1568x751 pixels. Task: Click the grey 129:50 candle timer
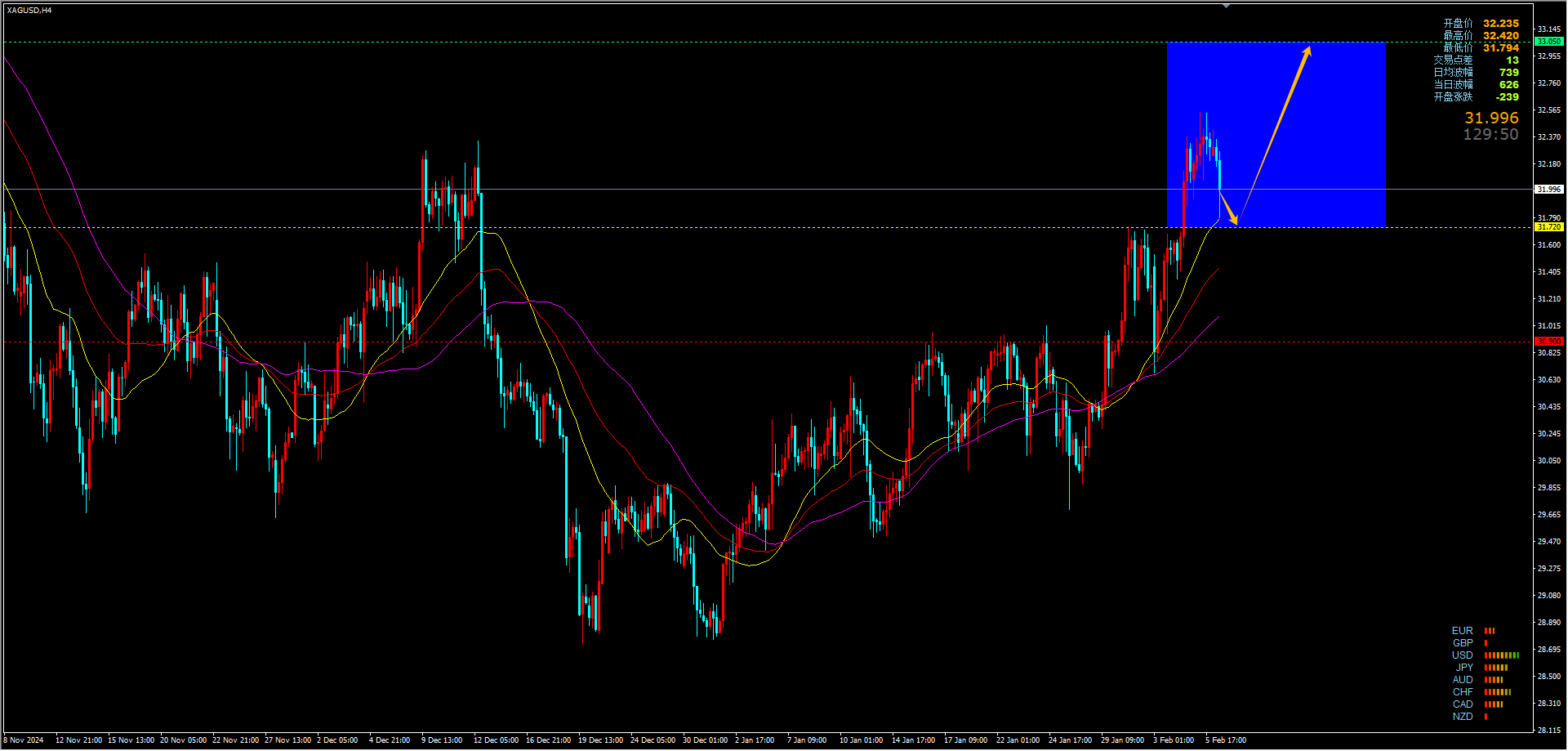point(1490,135)
